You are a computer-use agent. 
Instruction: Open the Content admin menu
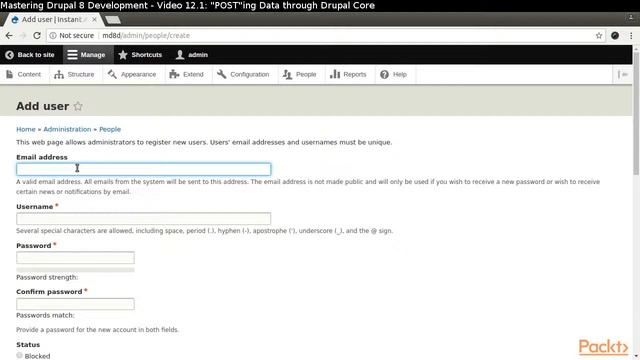pyautogui.click(x=24, y=74)
